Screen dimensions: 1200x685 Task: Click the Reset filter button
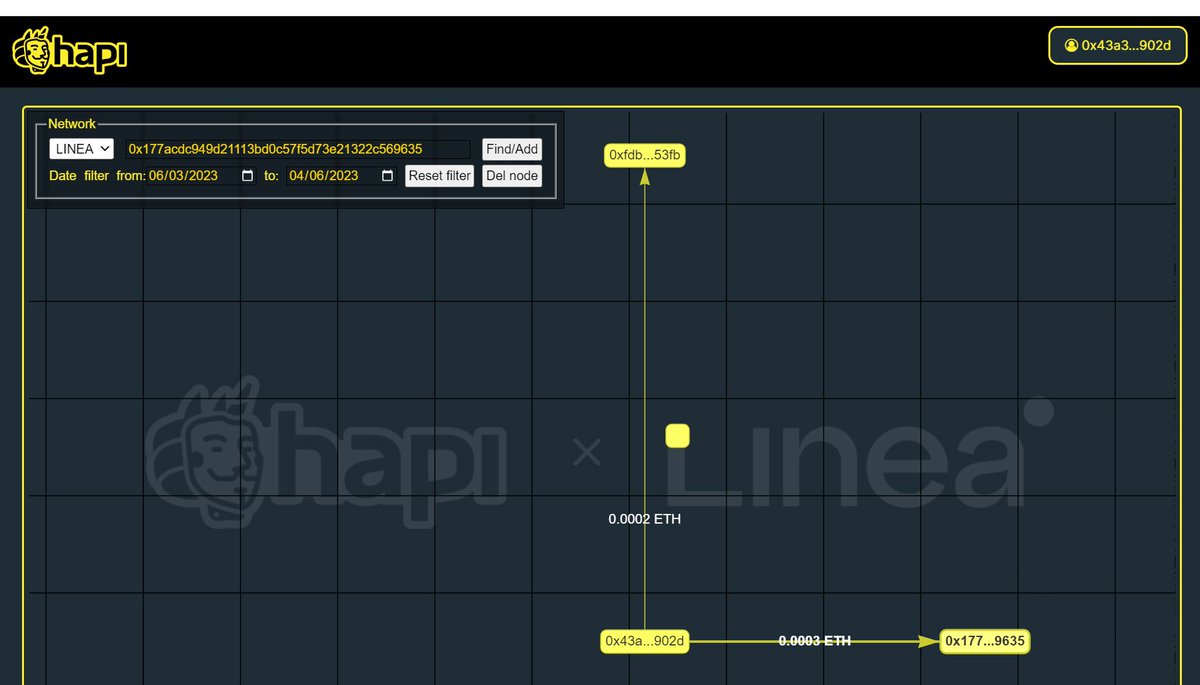pos(439,176)
